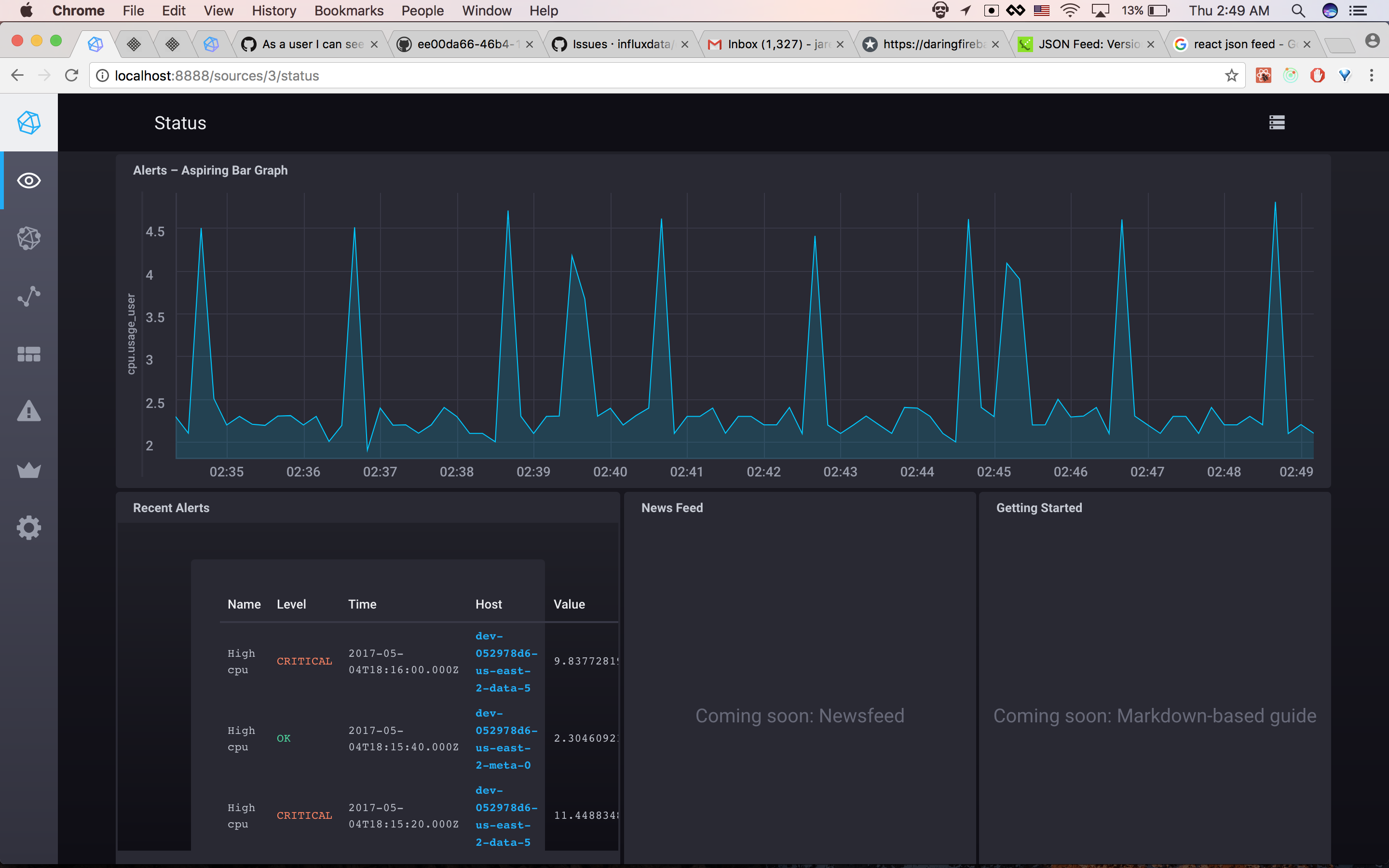Open the Alerting warning triangle icon
1389x868 pixels.
click(x=29, y=411)
